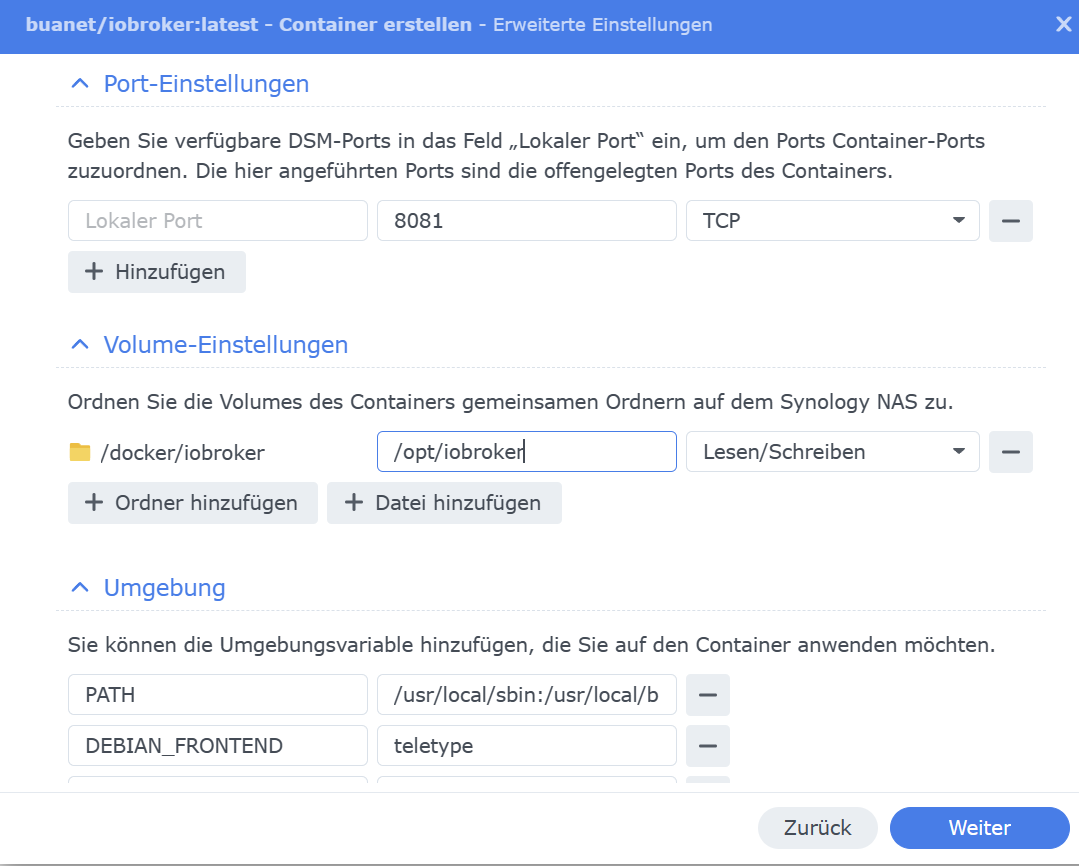
Task: Click the mount path field /opt/iobroker
Action: (x=526, y=452)
